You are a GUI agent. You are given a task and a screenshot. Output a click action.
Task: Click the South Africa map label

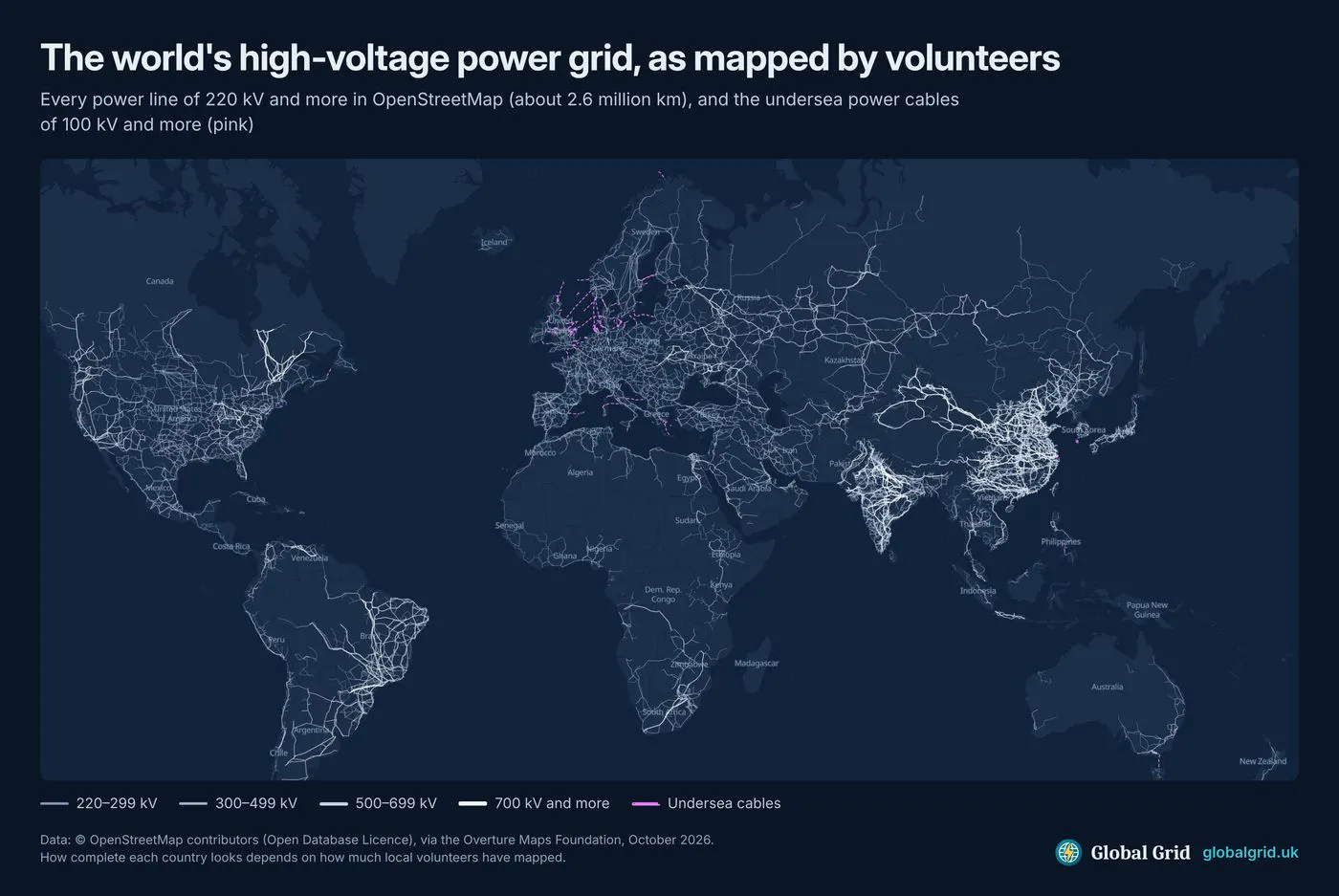tap(665, 712)
